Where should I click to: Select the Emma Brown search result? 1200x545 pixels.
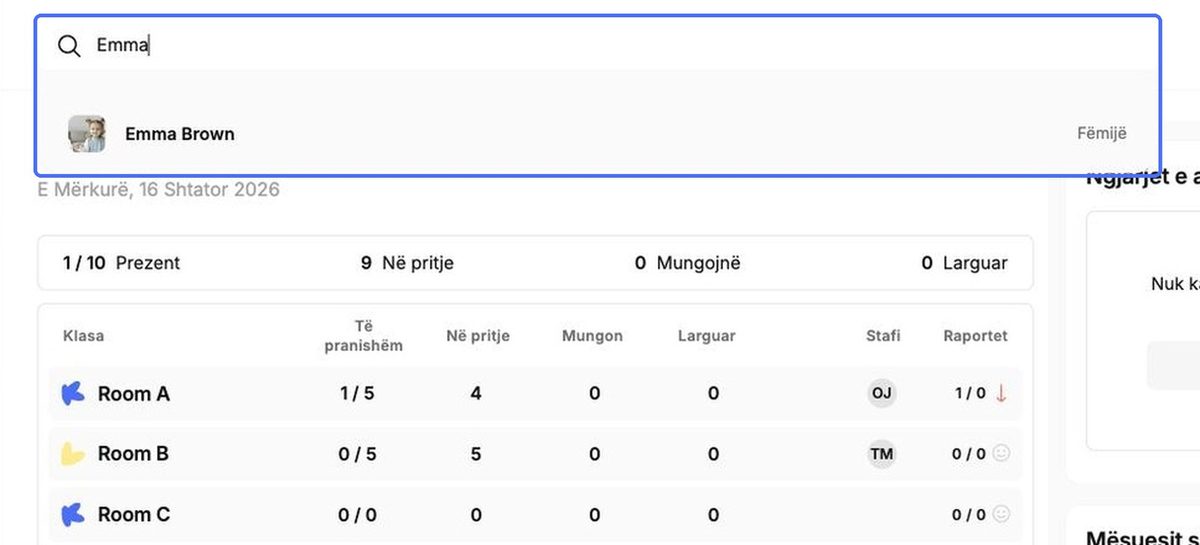tap(598, 134)
